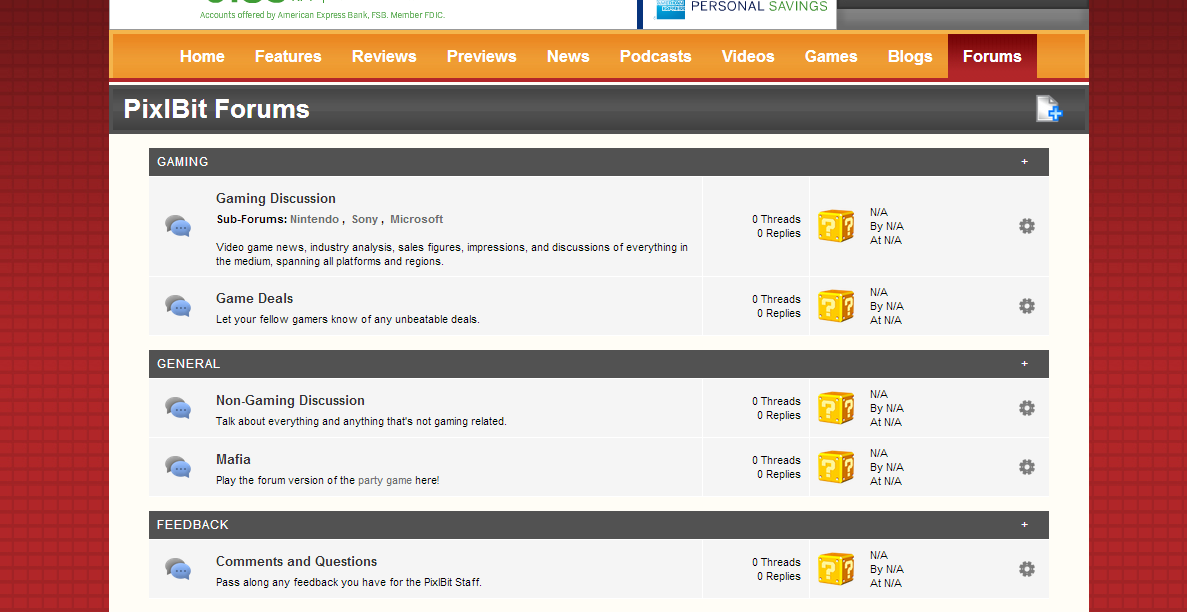
Task: Click the Gaming Discussion chat bubble icon
Action: [x=178, y=226]
